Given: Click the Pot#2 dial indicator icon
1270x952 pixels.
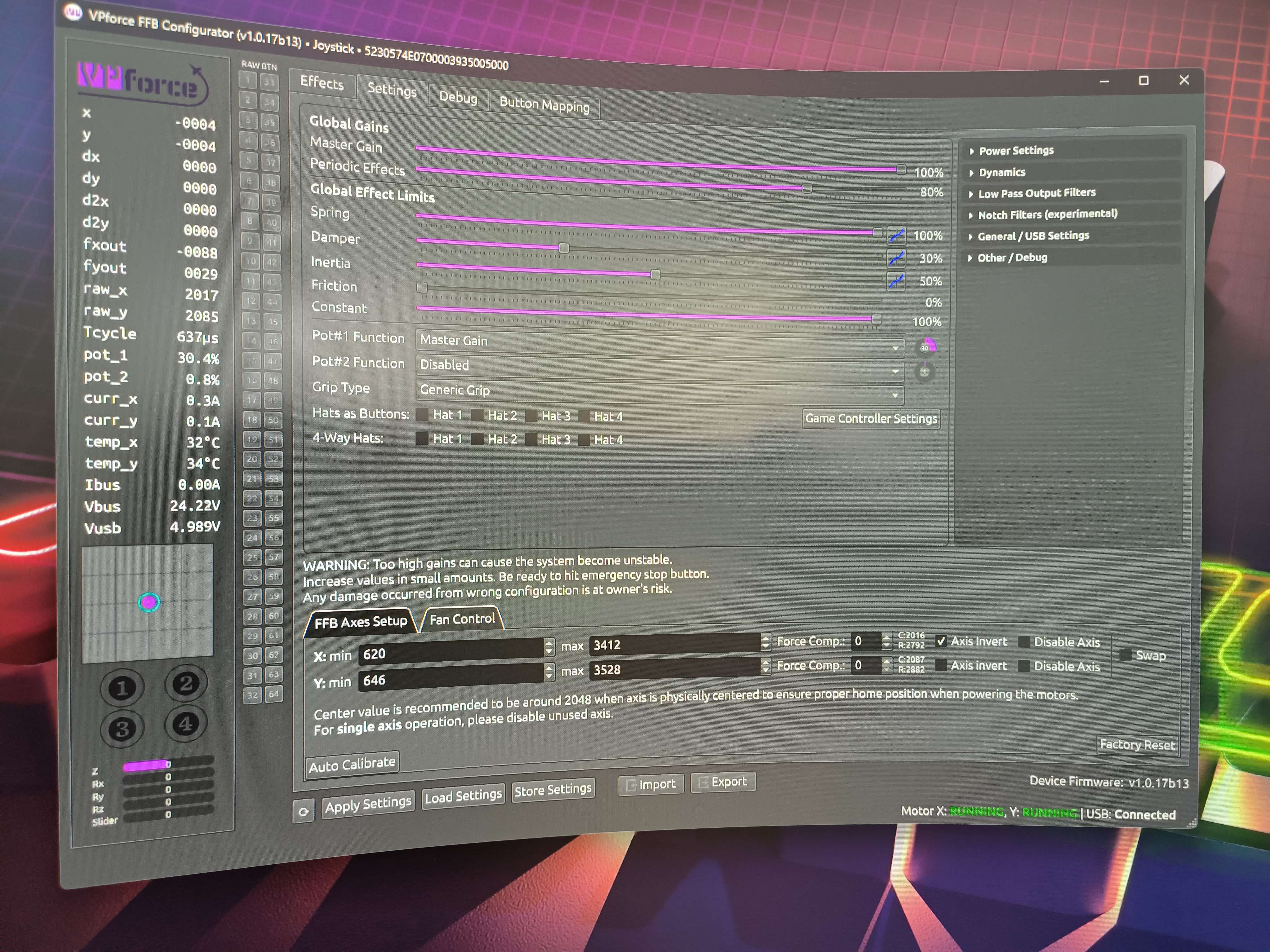Looking at the screenshot, I should coord(924,371).
